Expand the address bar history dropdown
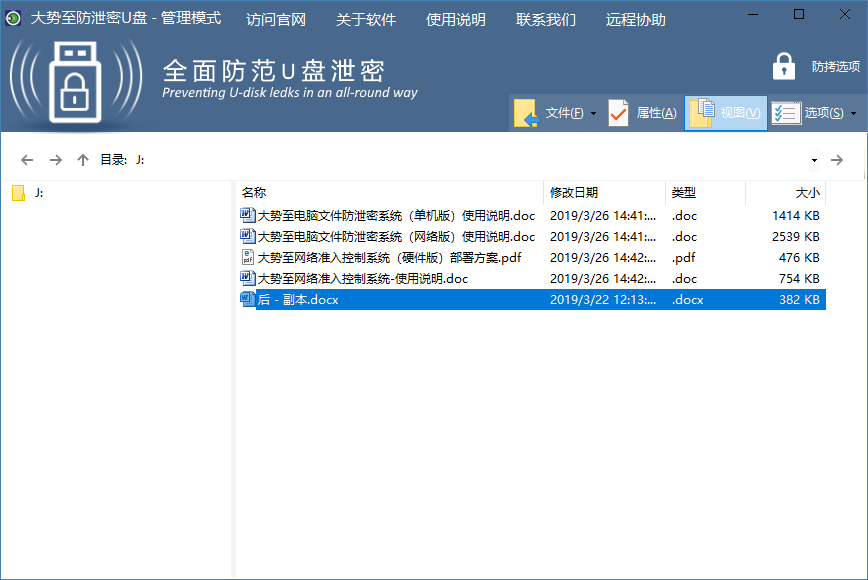Viewport: 868px width, 580px height. [x=814, y=160]
